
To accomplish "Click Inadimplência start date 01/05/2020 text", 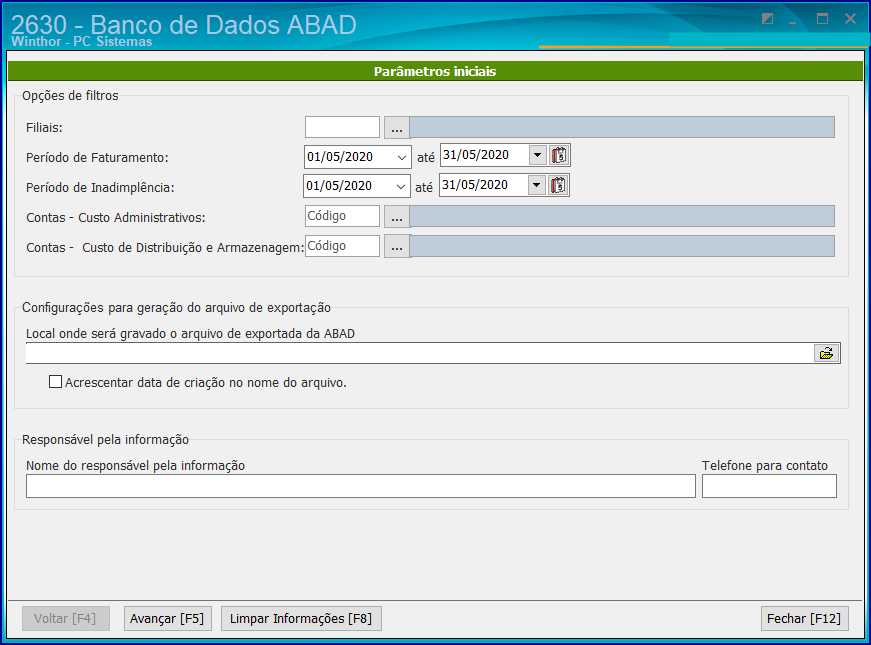I will click(339, 186).
